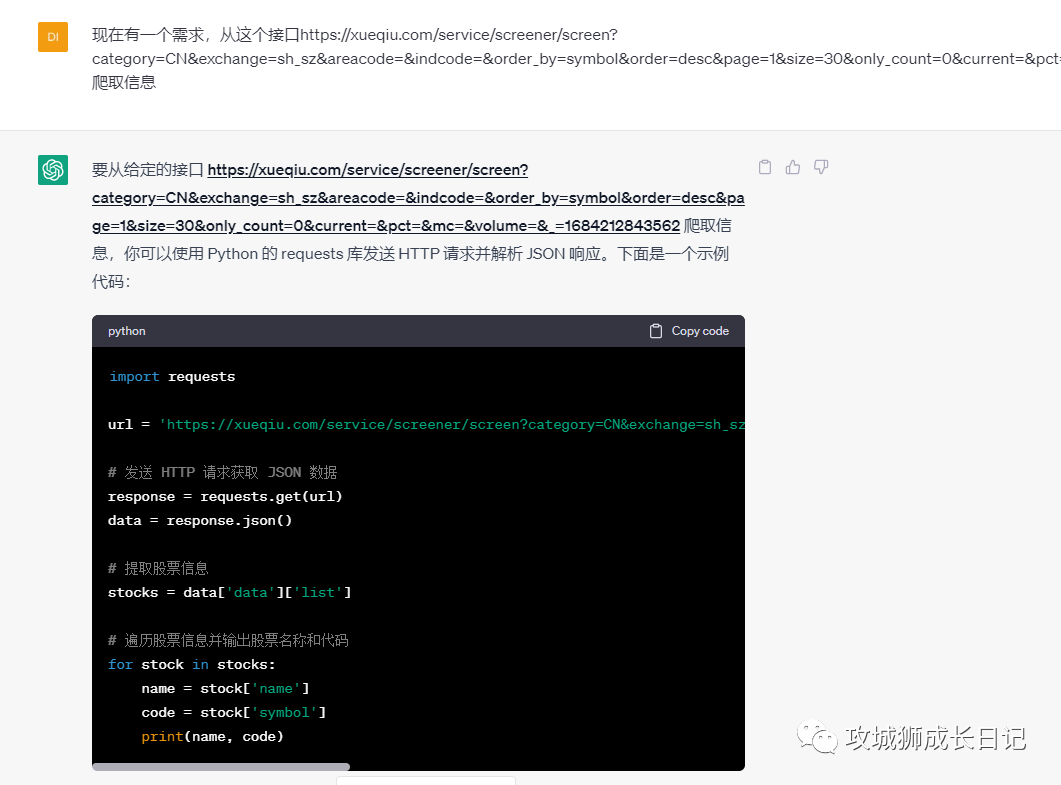The width and height of the screenshot is (1061, 785).
Task: Click the requests.get(url) line
Action: (x=225, y=496)
